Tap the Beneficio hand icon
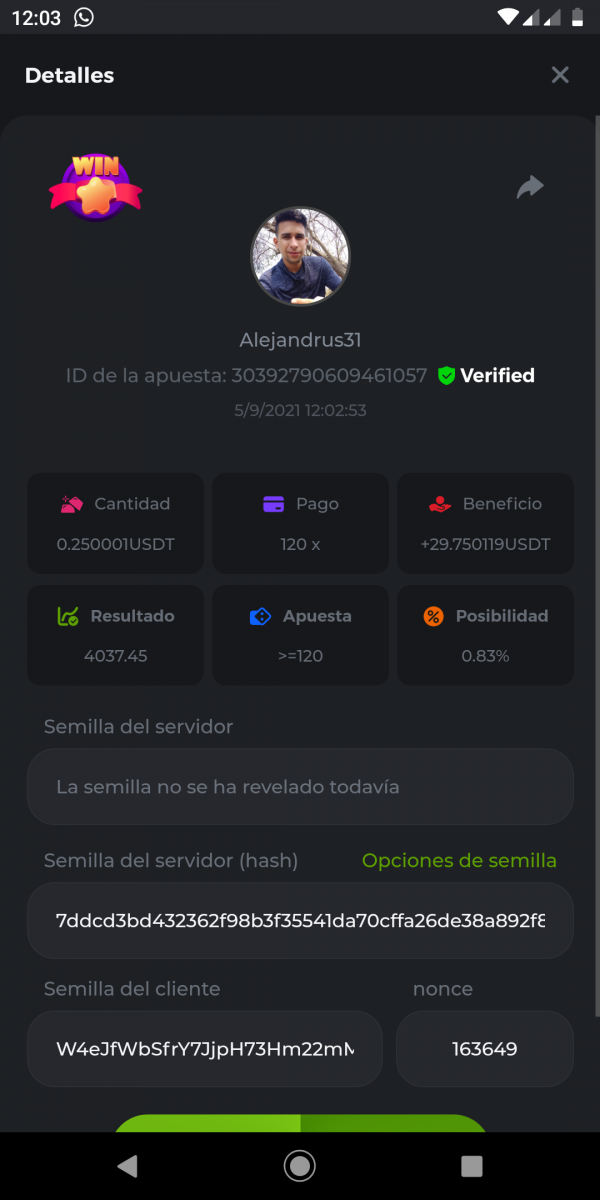Image resolution: width=600 pixels, height=1200 pixels. pyautogui.click(x=439, y=505)
